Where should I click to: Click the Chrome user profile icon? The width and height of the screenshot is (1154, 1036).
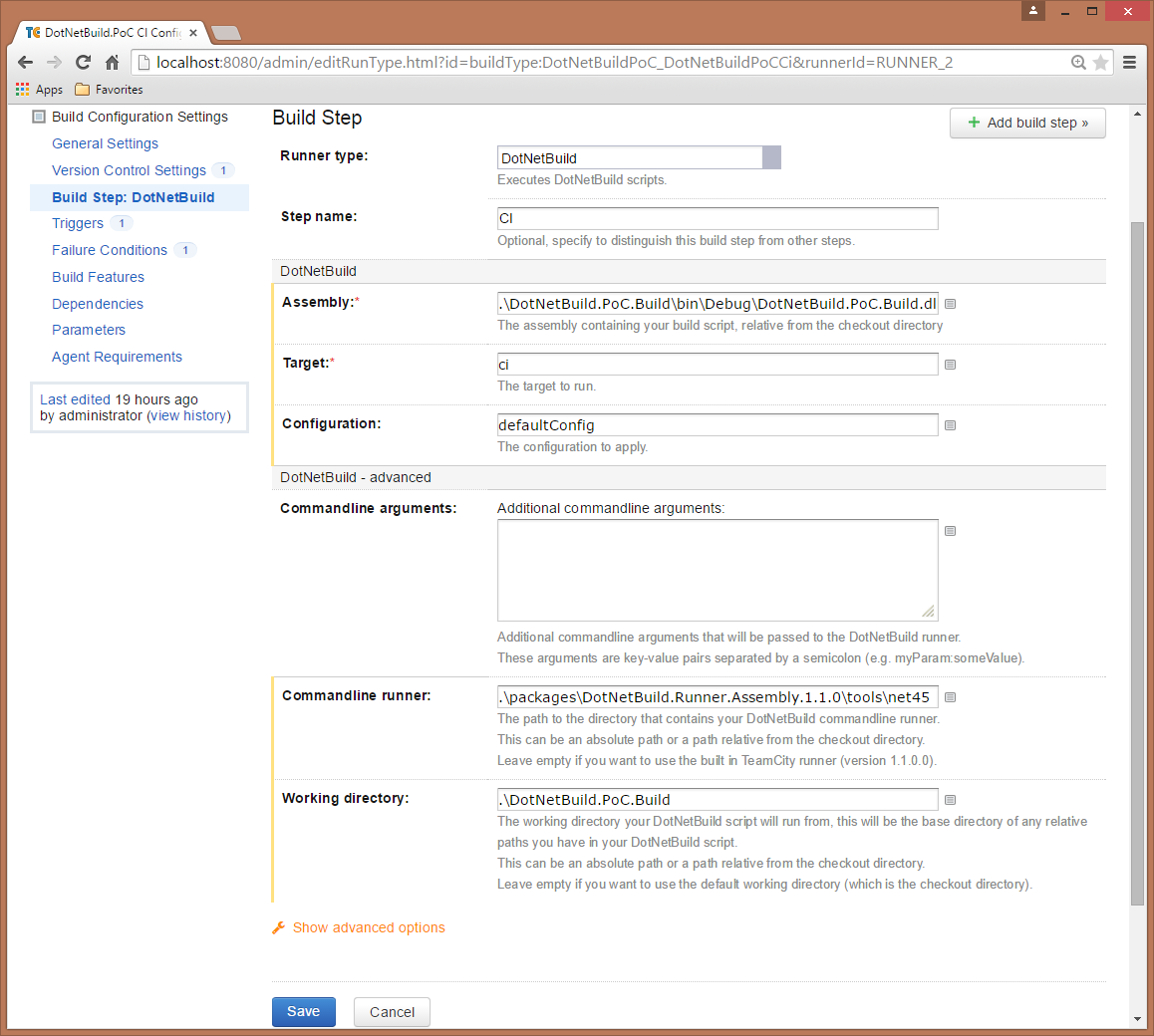(x=1033, y=10)
